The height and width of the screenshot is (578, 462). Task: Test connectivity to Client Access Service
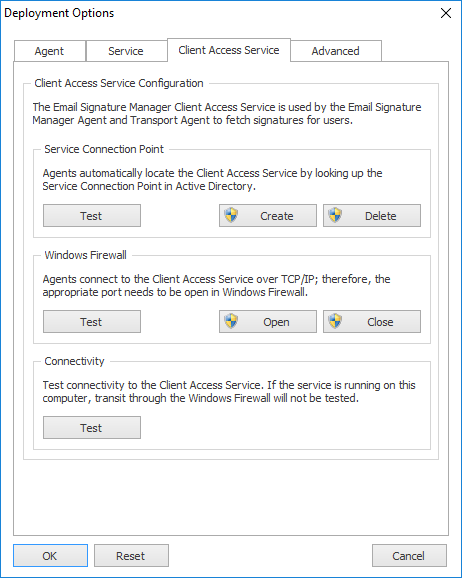[92, 428]
